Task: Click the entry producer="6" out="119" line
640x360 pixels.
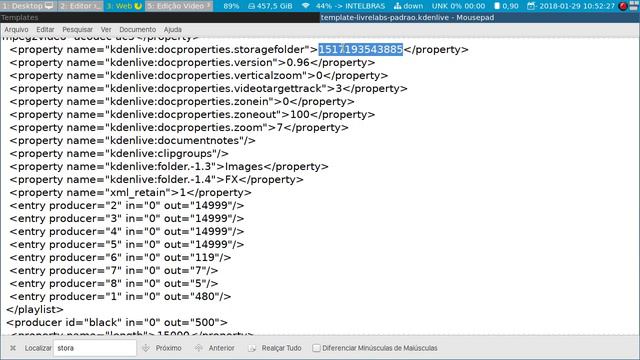Action: point(120,258)
